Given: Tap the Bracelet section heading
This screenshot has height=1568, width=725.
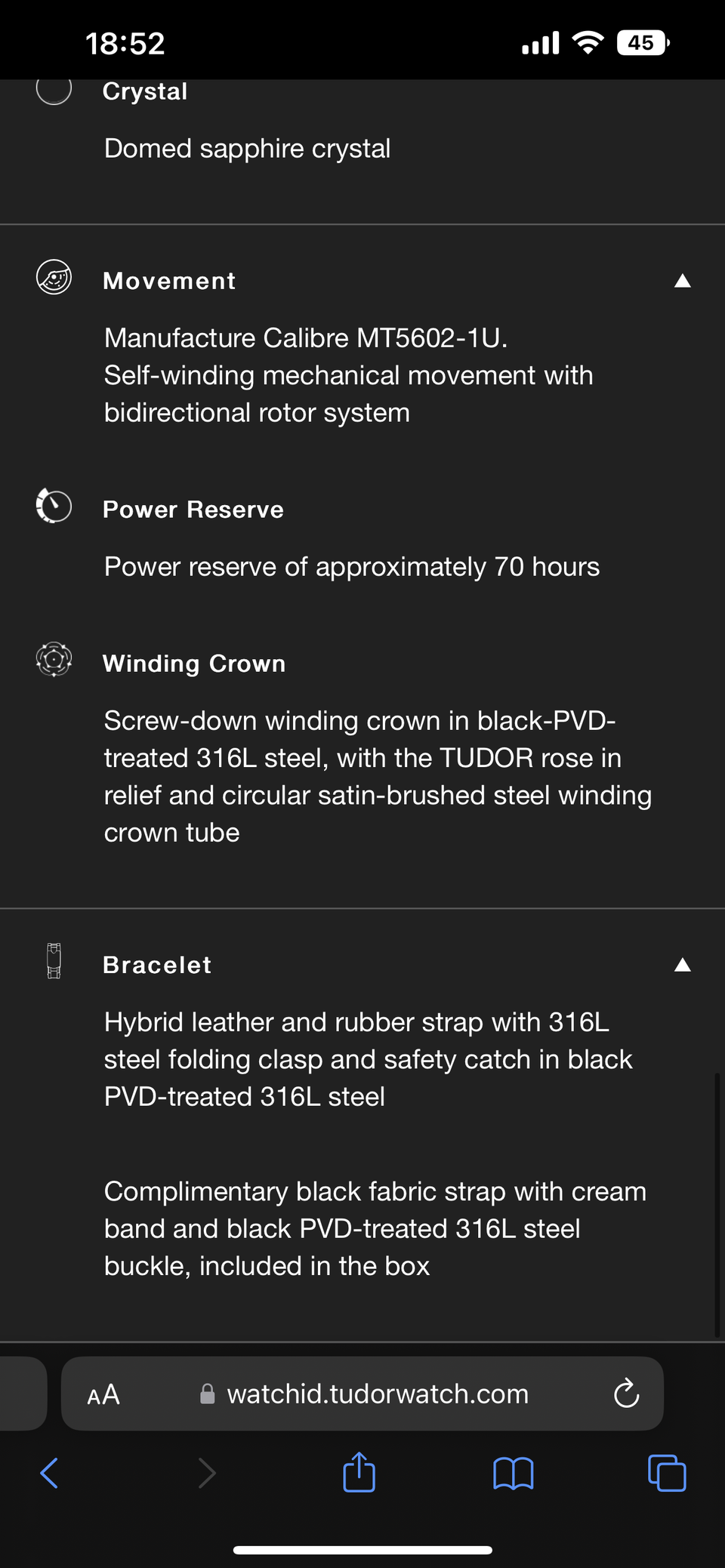Looking at the screenshot, I should coord(157,965).
